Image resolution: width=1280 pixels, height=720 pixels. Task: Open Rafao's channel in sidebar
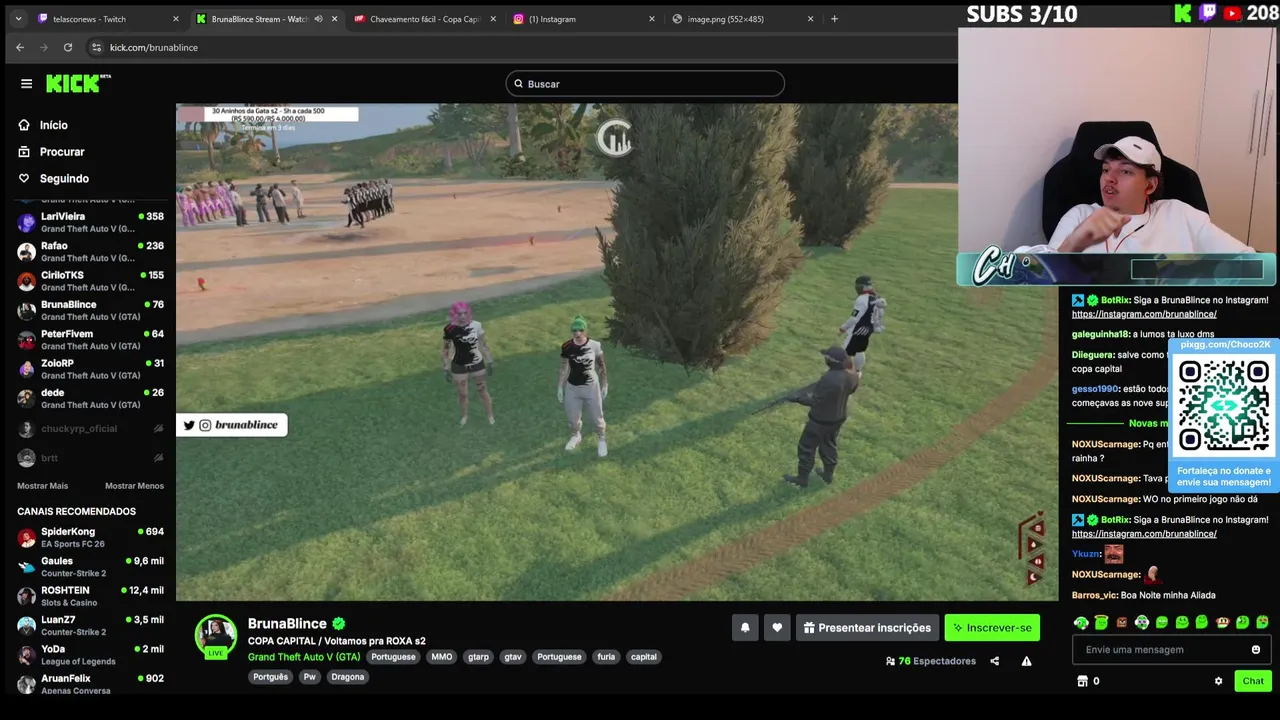[90, 251]
